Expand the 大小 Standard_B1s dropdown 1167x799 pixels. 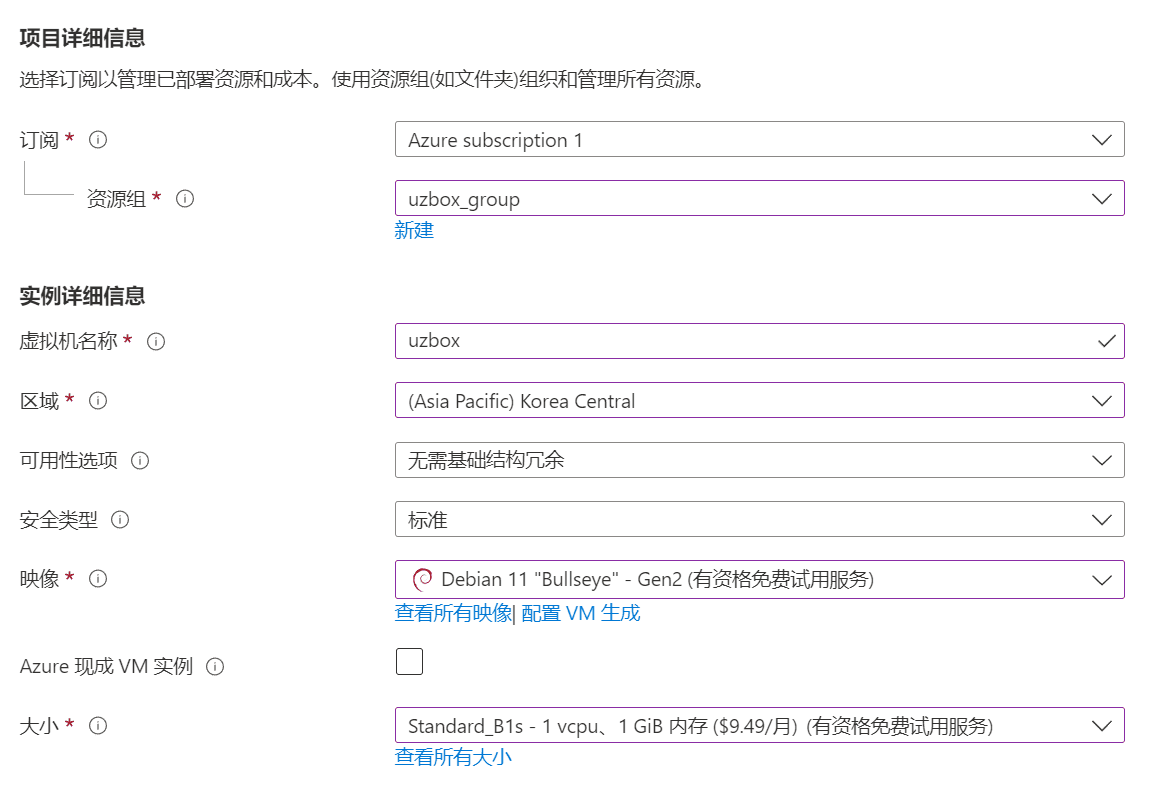tap(759, 726)
